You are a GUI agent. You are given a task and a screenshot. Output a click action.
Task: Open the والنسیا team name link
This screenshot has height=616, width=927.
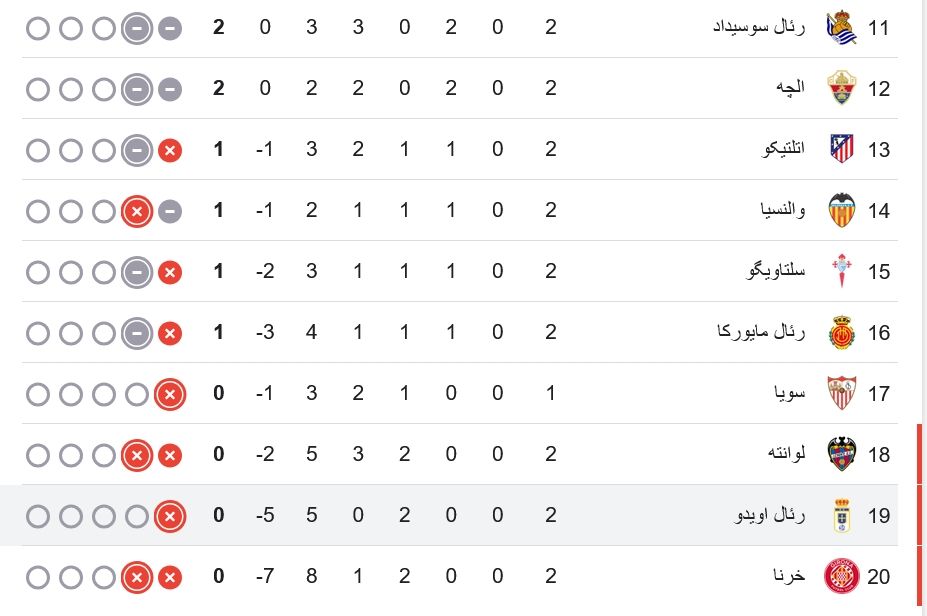[783, 210]
